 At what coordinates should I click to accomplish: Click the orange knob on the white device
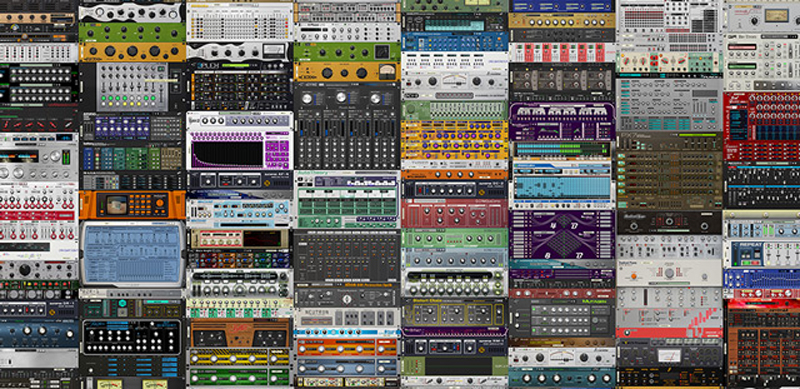pos(633,276)
